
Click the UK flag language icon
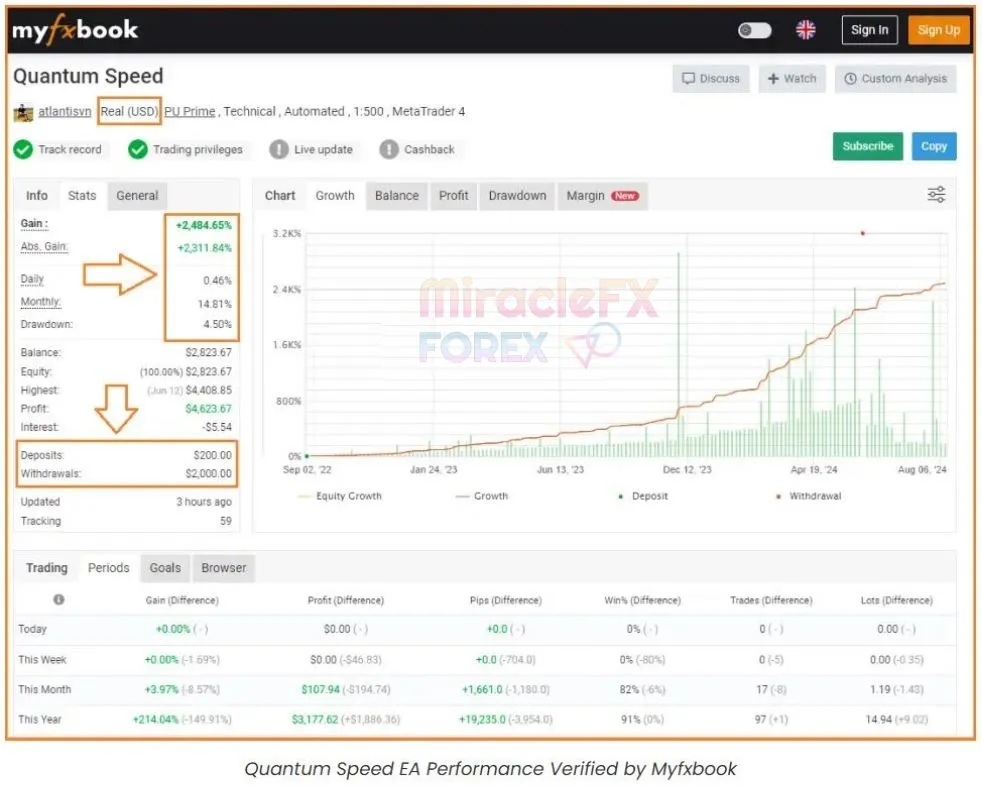coord(805,30)
